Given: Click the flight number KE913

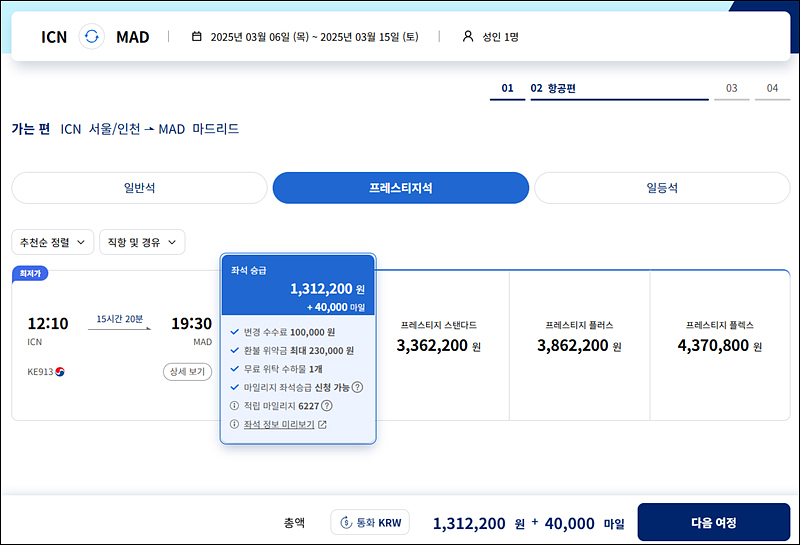Looking at the screenshot, I should tap(40, 371).
